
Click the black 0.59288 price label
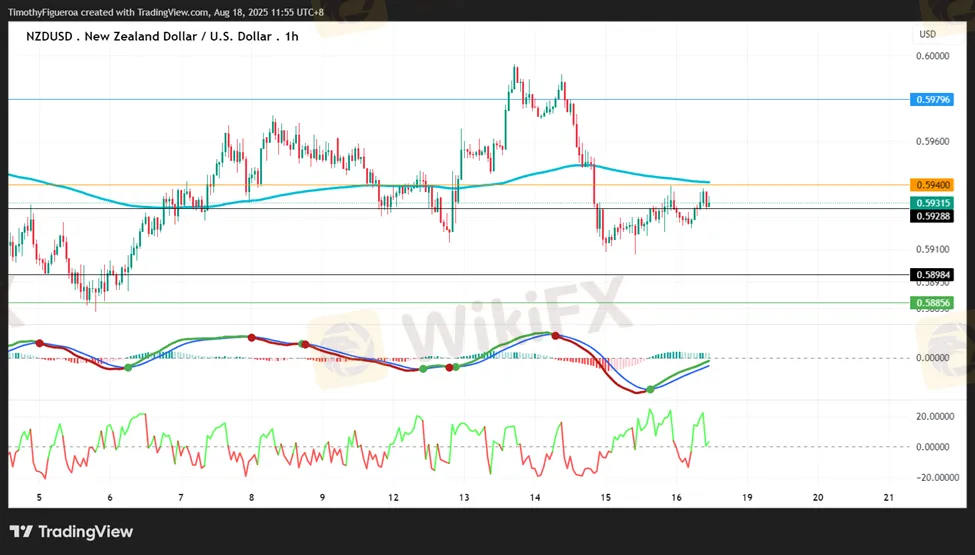click(931, 216)
